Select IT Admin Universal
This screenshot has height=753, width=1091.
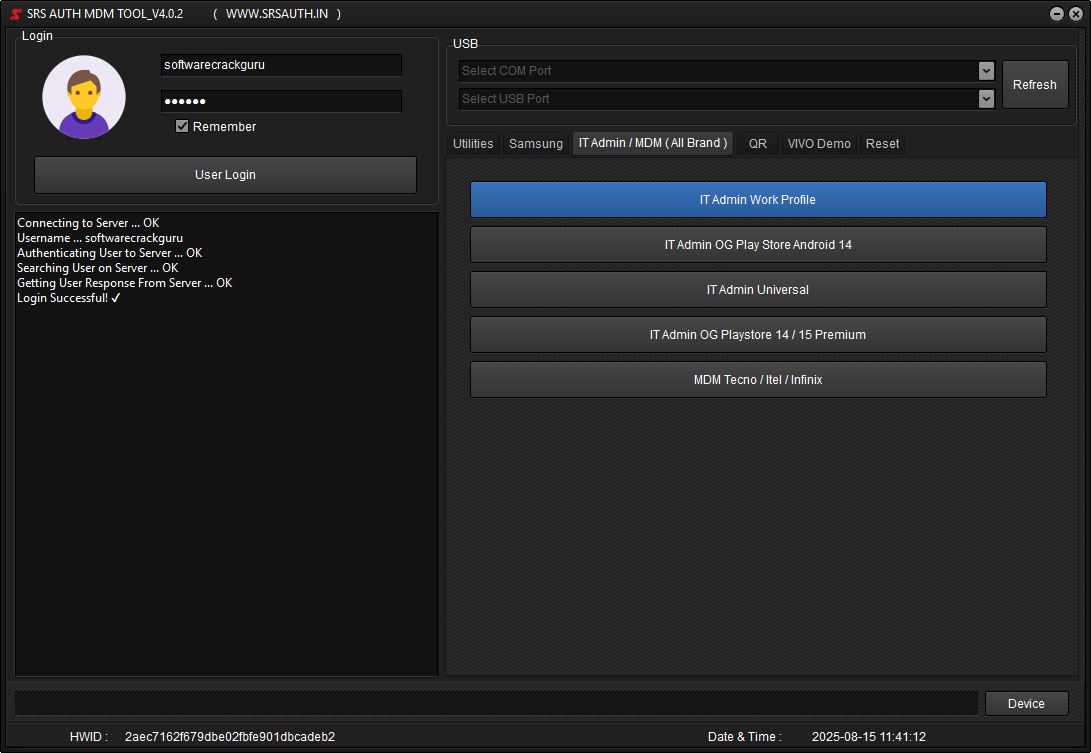click(757, 289)
